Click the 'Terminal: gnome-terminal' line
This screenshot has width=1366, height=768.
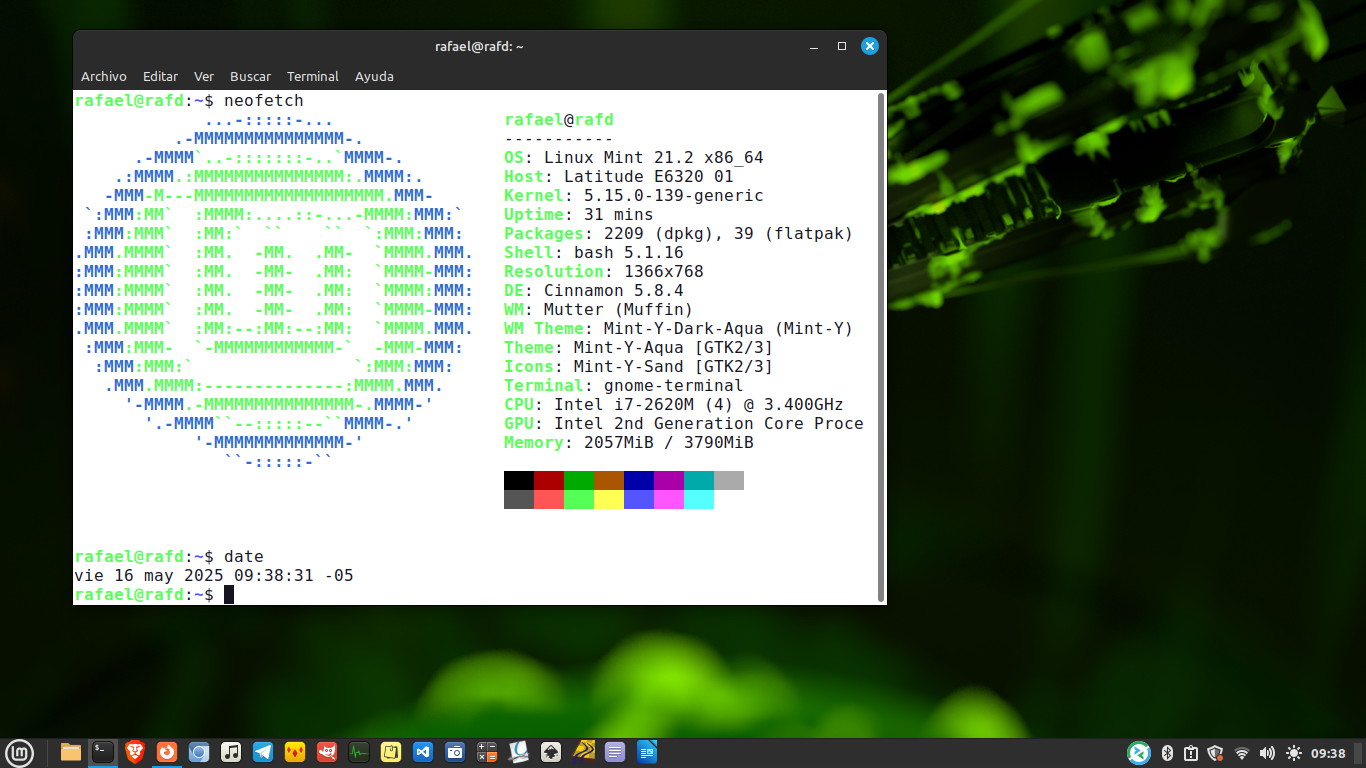(x=624, y=385)
